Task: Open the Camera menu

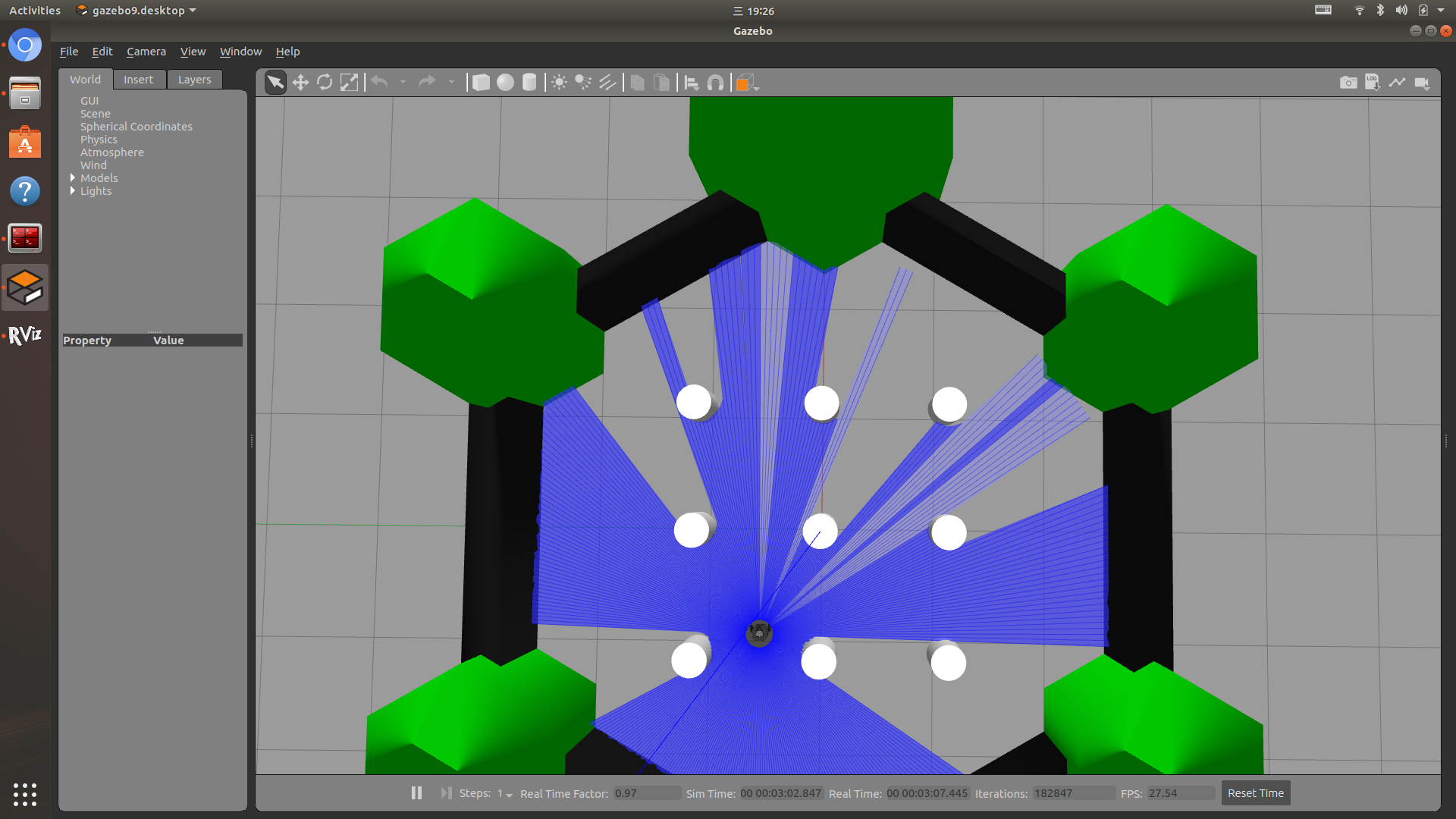Action: pos(146,52)
